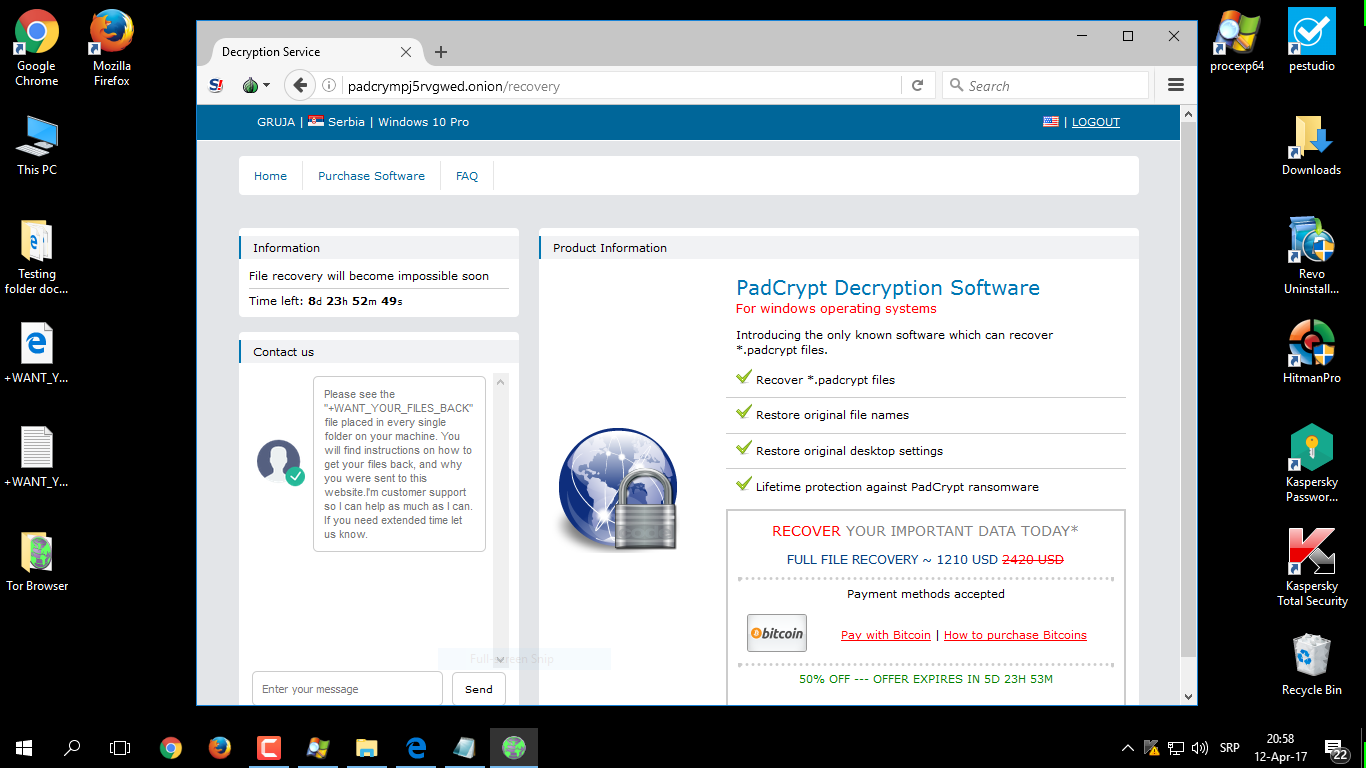1366x768 pixels.
Task: Open Task View on the taskbar
Action: pos(120,748)
